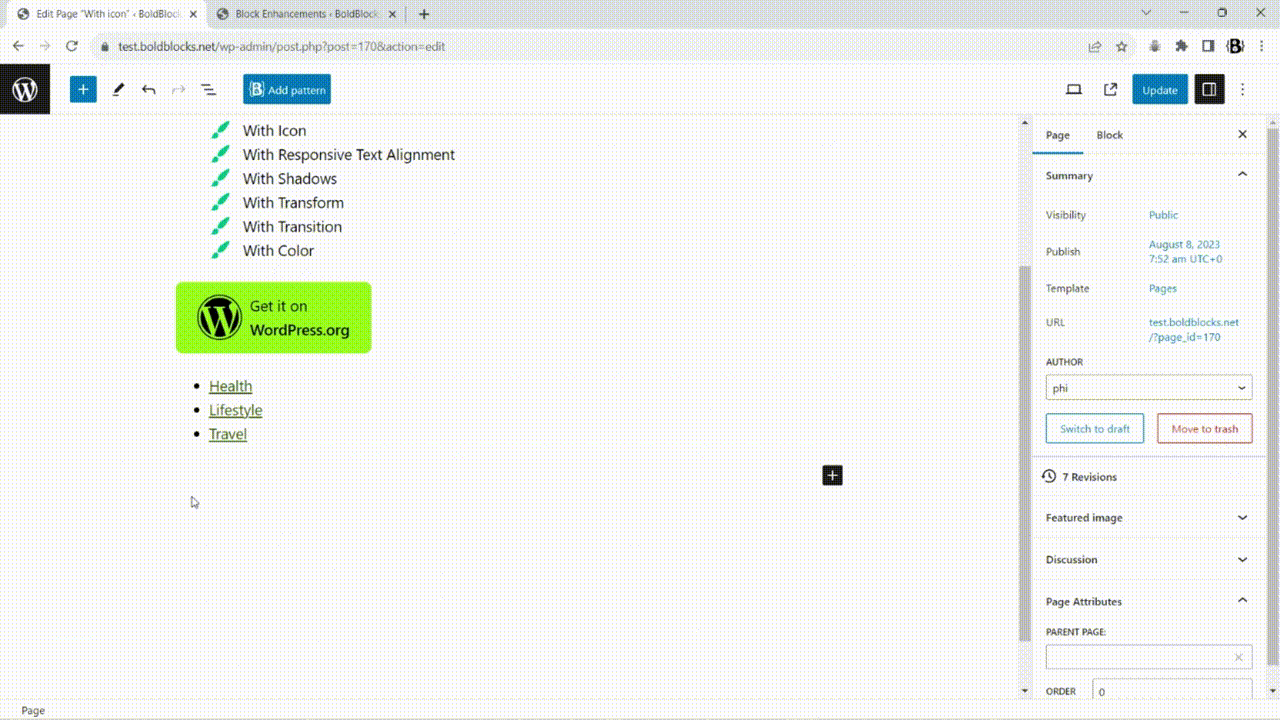
Task: Open the WordPress logo dashboard link
Action: (x=25, y=90)
